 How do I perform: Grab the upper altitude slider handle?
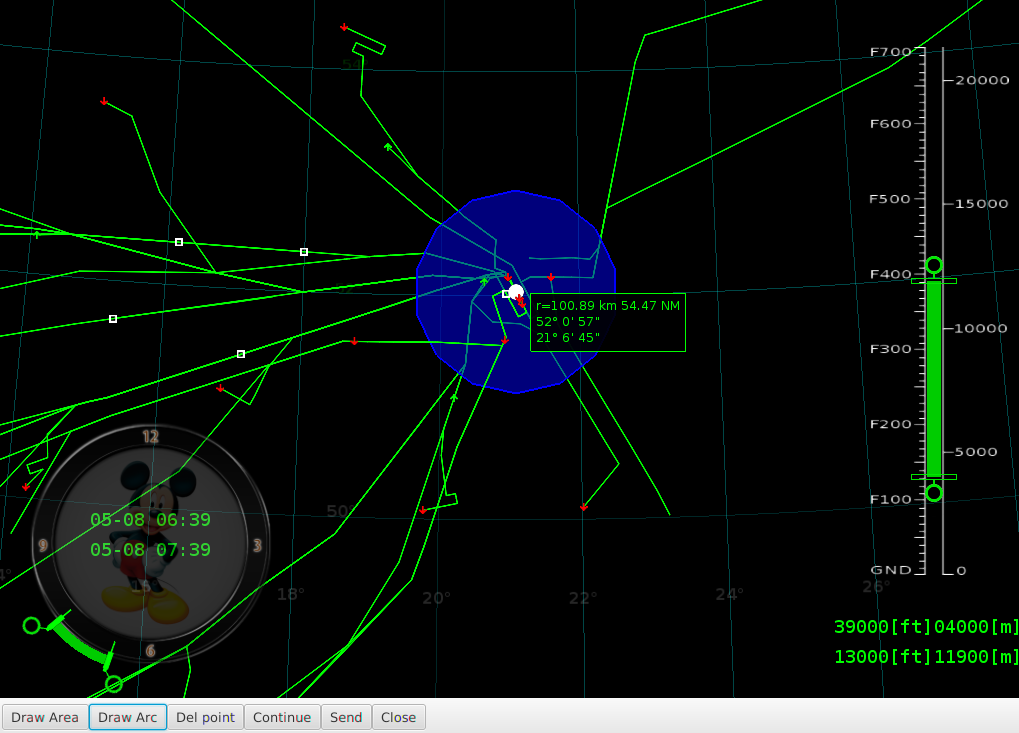(934, 265)
